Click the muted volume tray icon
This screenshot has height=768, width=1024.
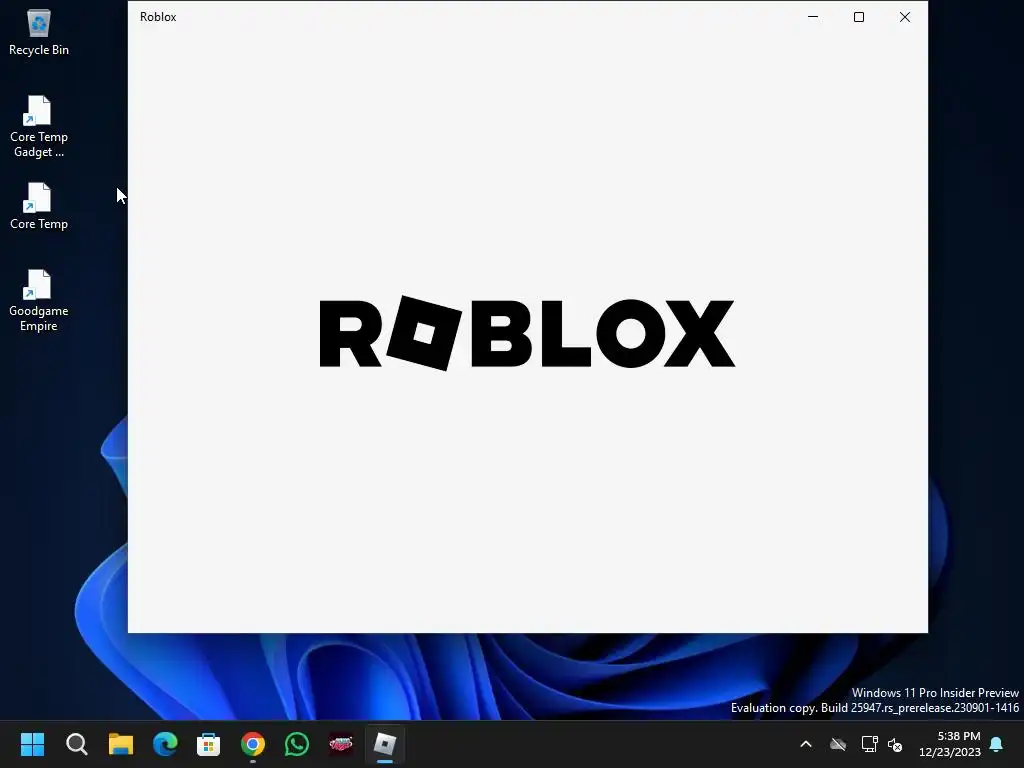(895, 744)
